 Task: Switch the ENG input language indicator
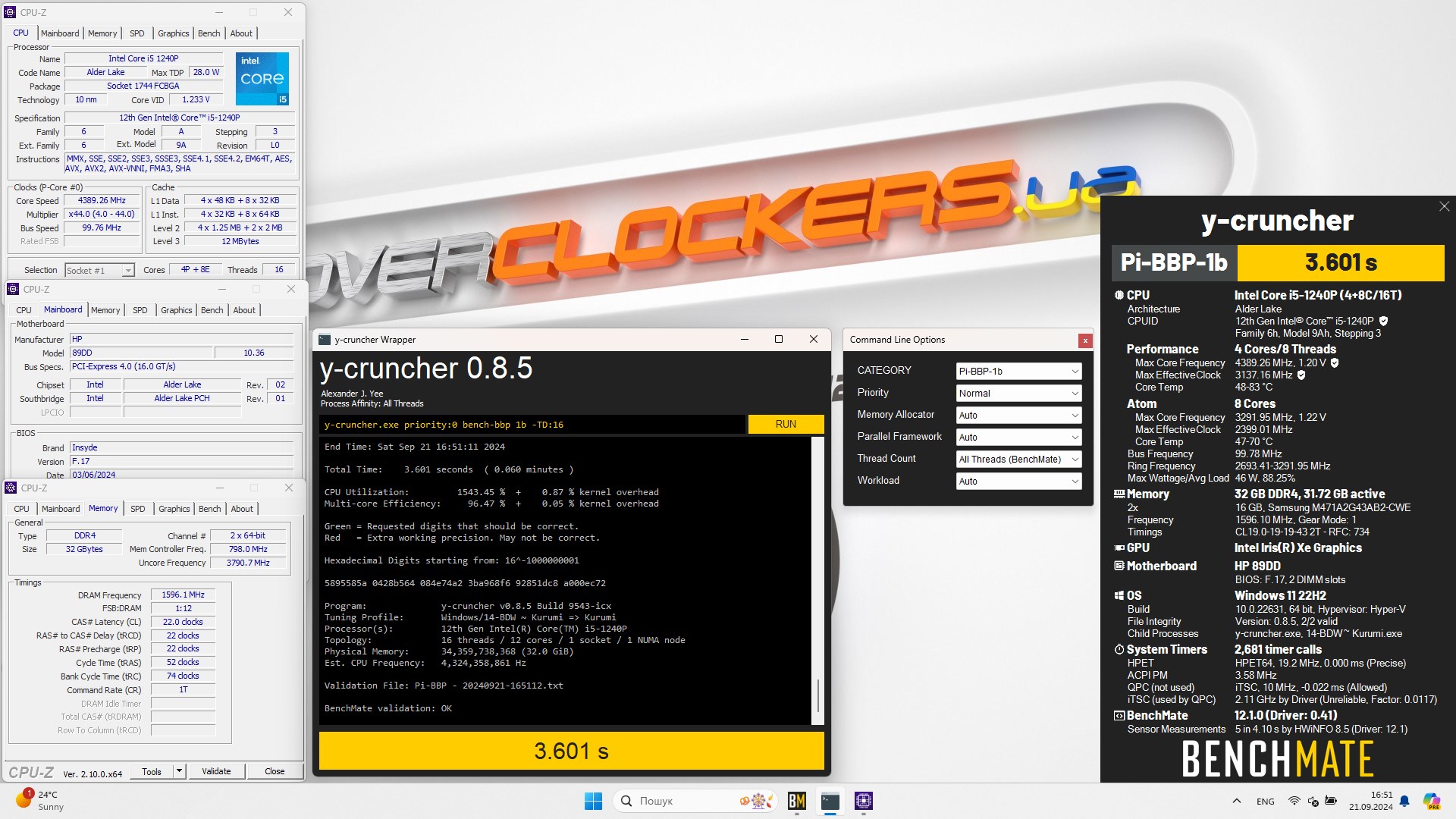tap(1266, 801)
